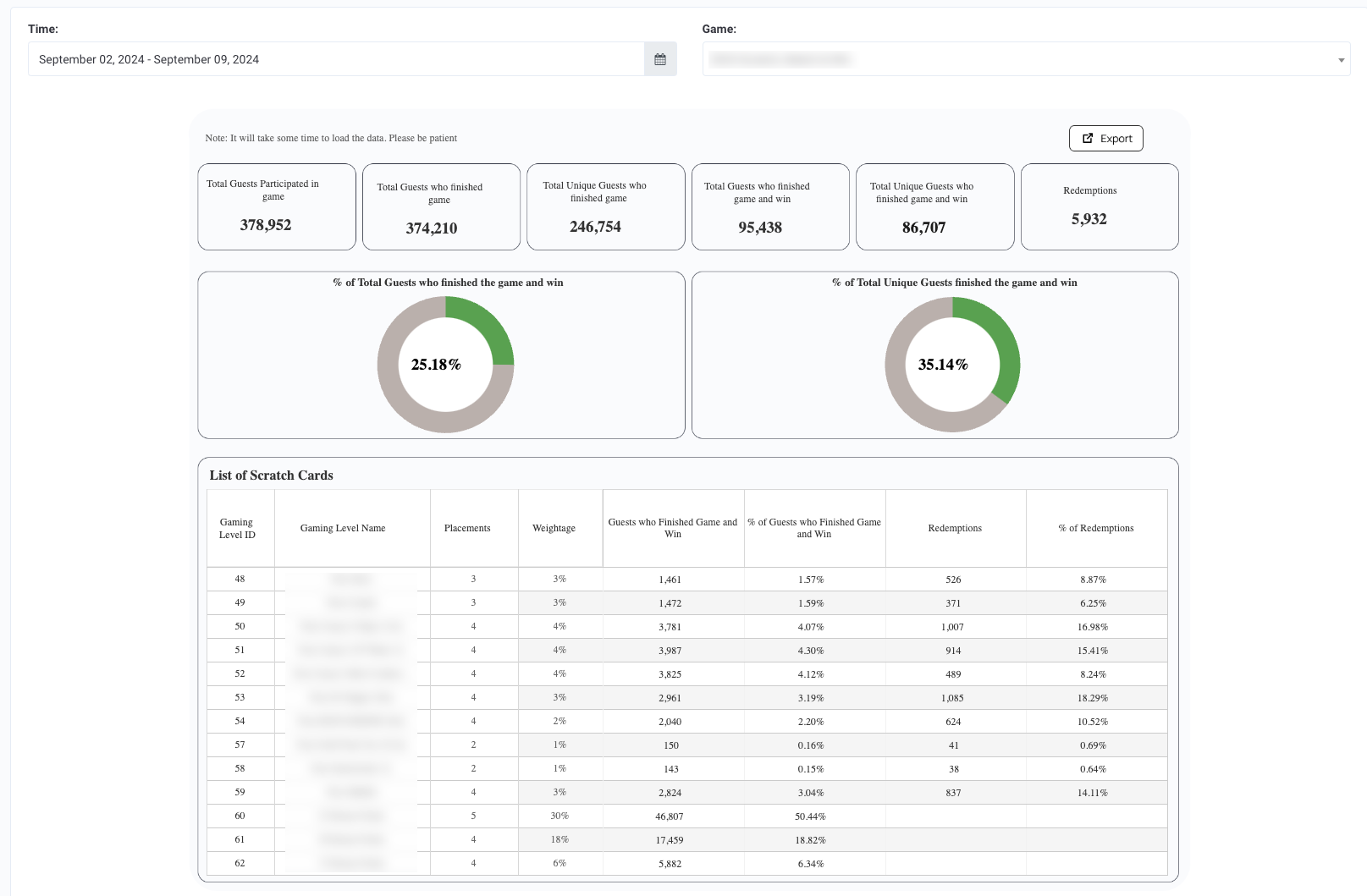1367x896 pixels.
Task: Expand the Game dropdown arrow
Action: 1341,60
